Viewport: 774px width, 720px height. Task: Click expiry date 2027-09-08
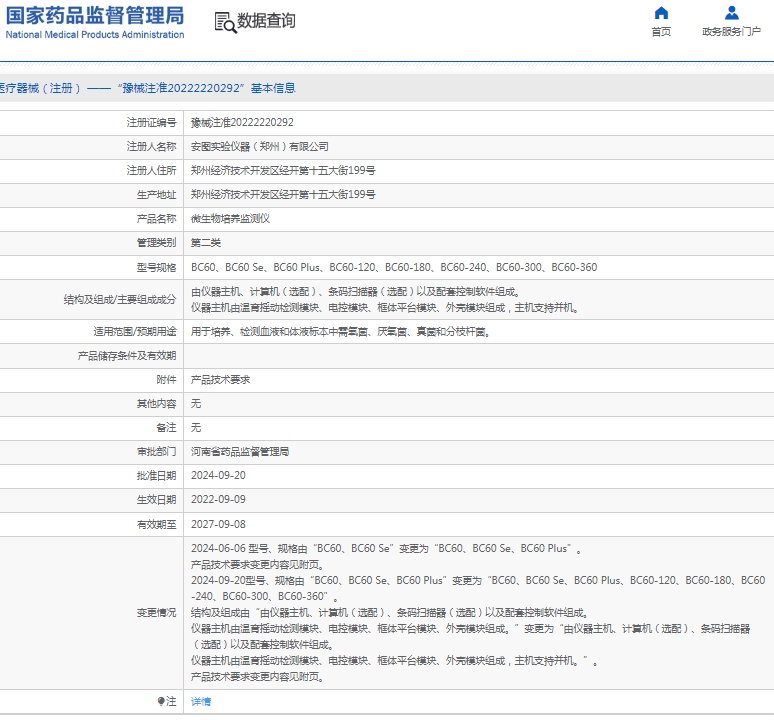point(218,524)
